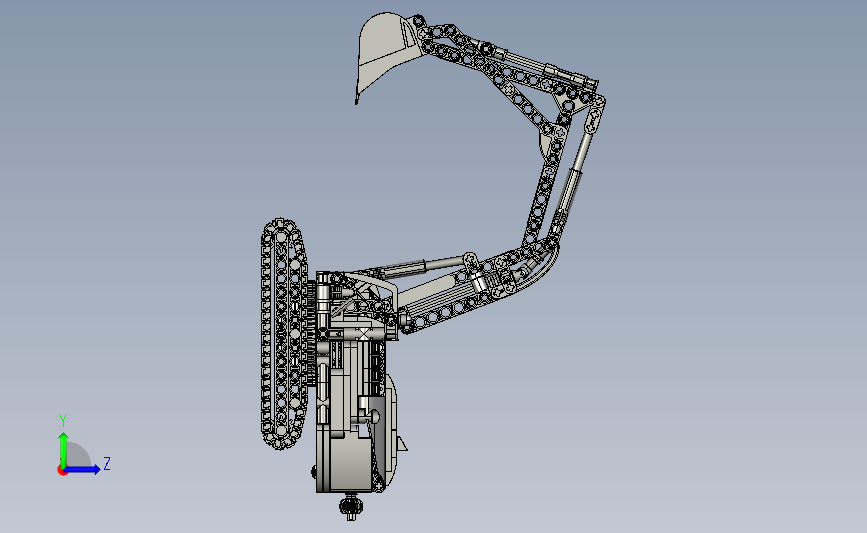
Task: Select the small knob gear below the chassis
Action: click(351, 506)
